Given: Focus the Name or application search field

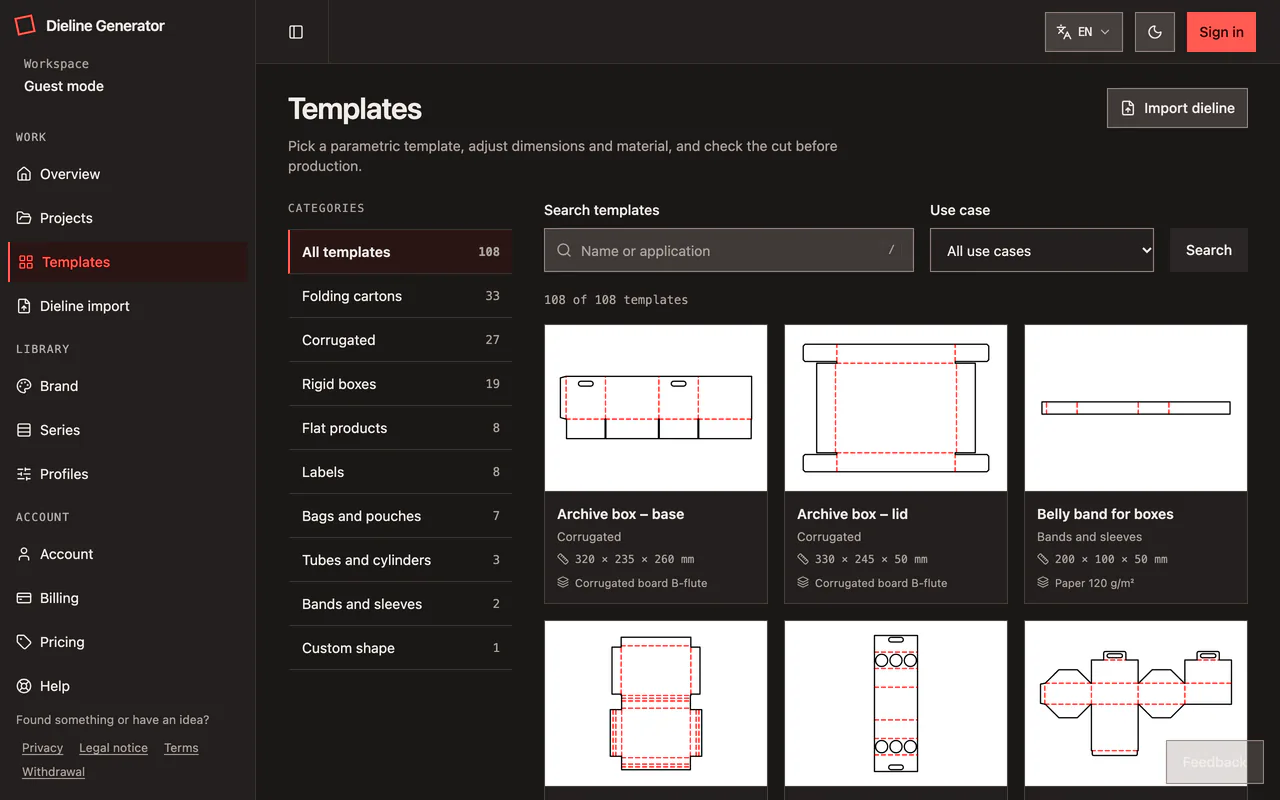Looking at the screenshot, I should click(729, 250).
